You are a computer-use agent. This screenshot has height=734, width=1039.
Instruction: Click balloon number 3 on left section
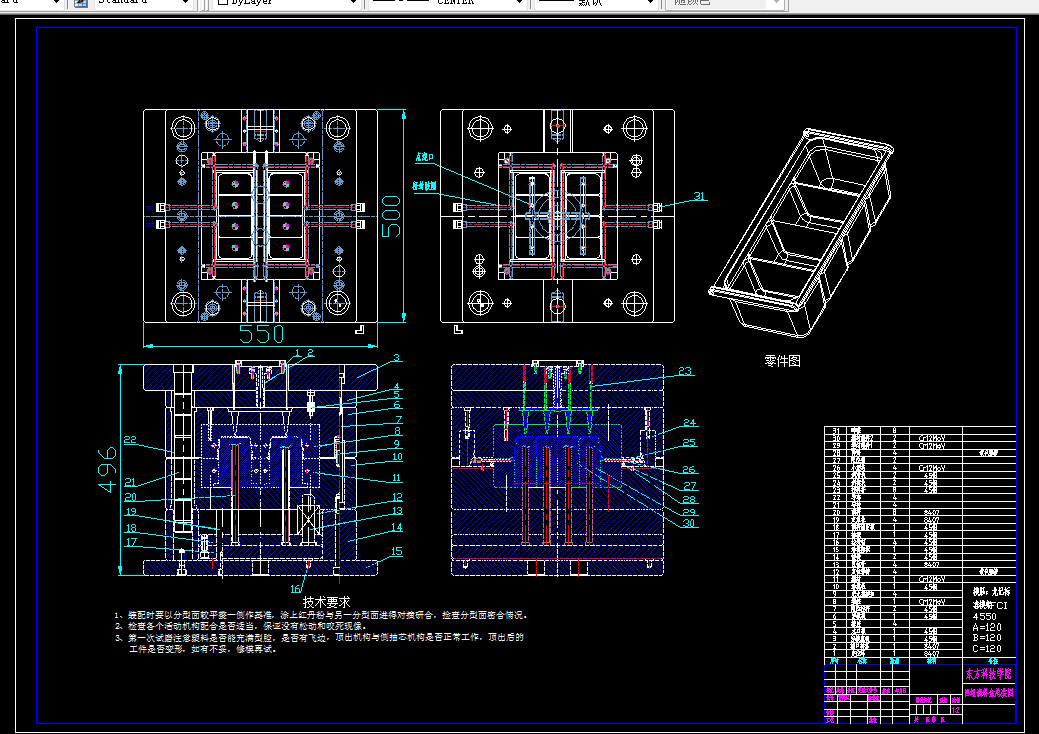pos(396,358)
